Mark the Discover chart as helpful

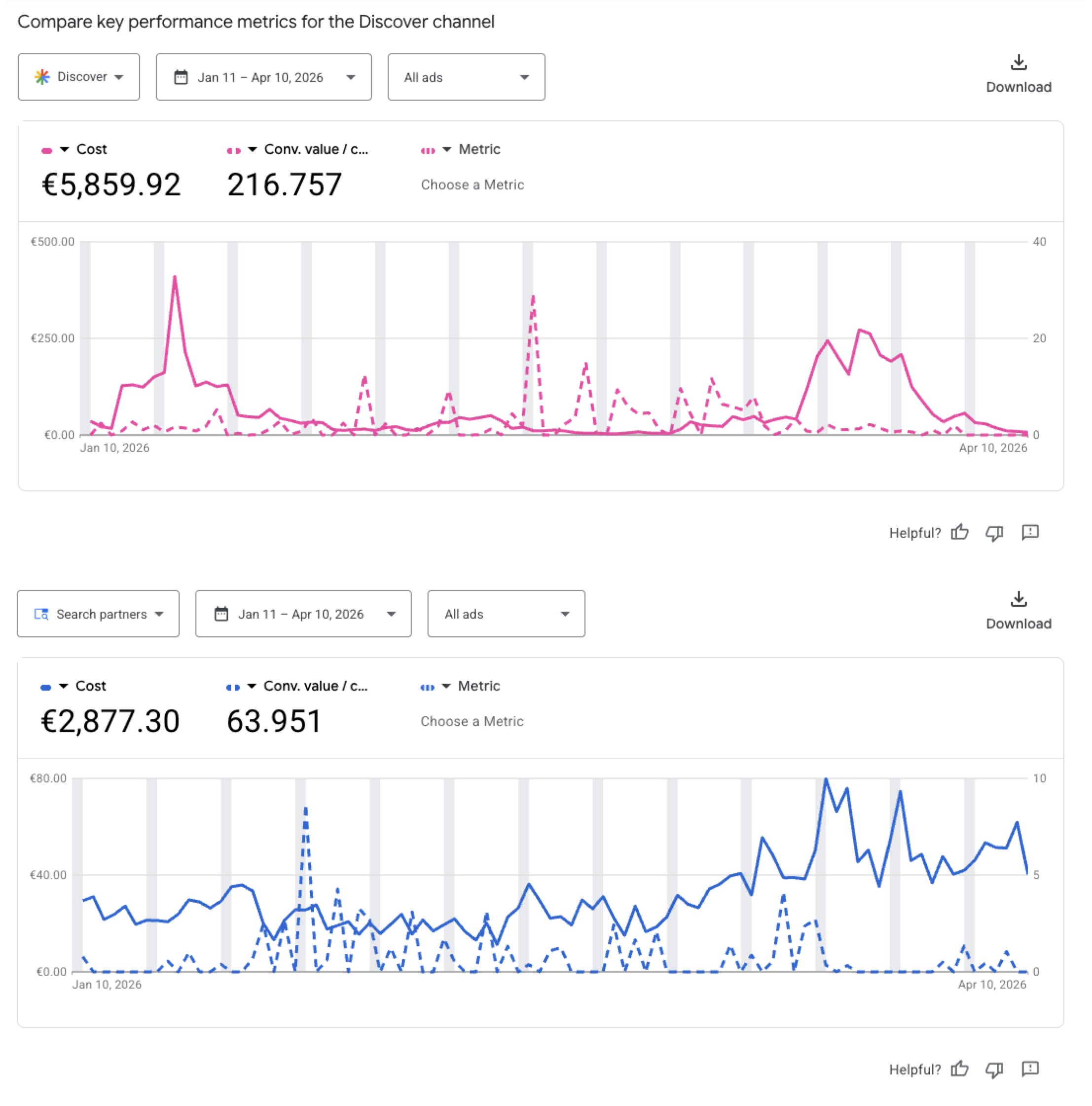tap(960, 532)
